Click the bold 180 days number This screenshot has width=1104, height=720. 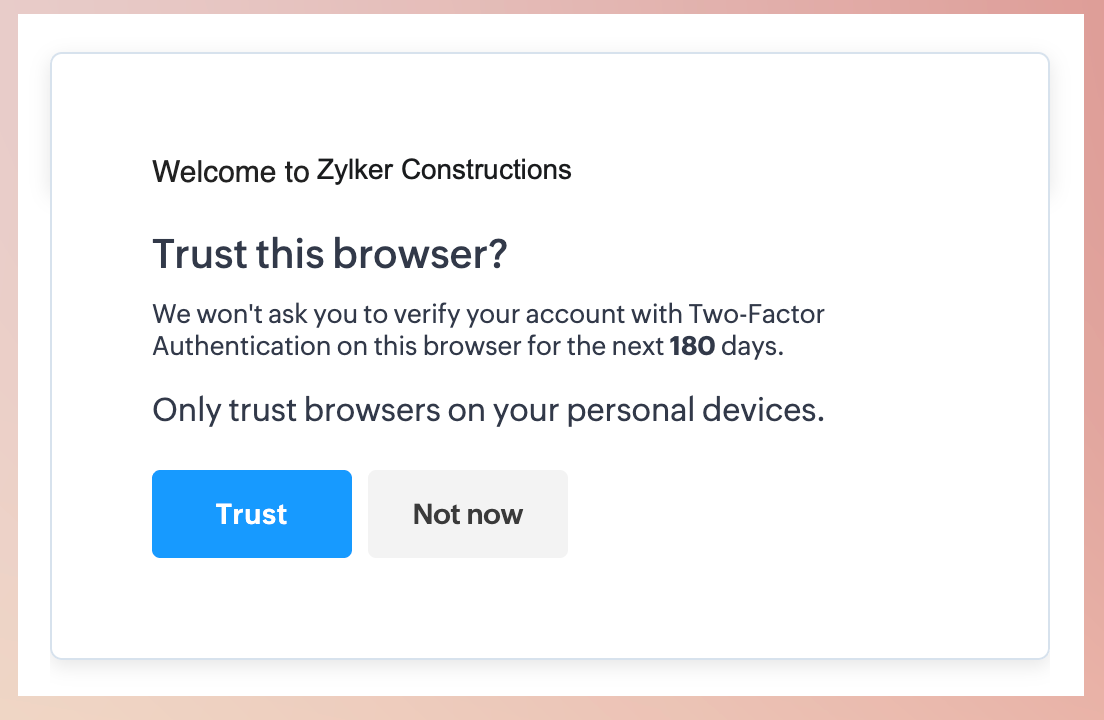[x=692, y=347]
